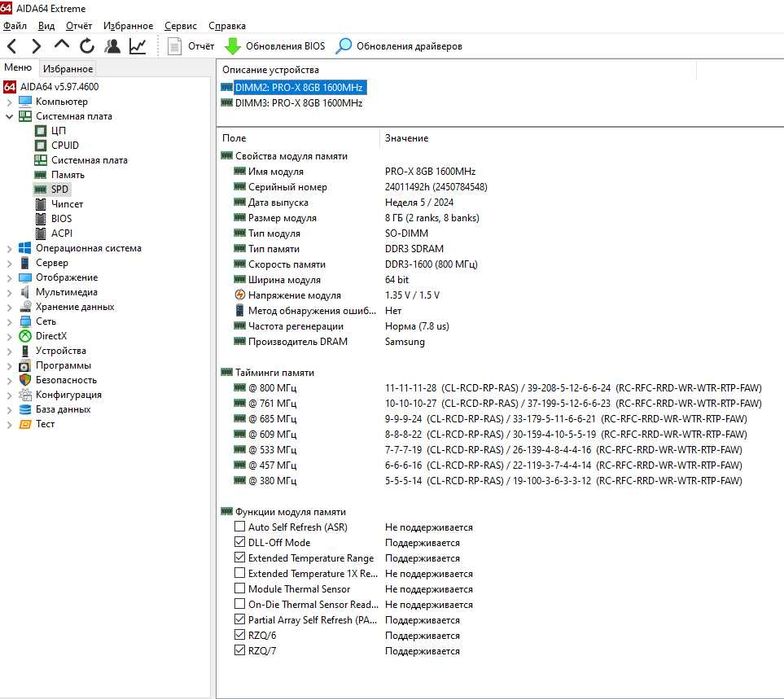Toggle Auto Self Refresh (ASR) checkbox

[x=240, y=526]
